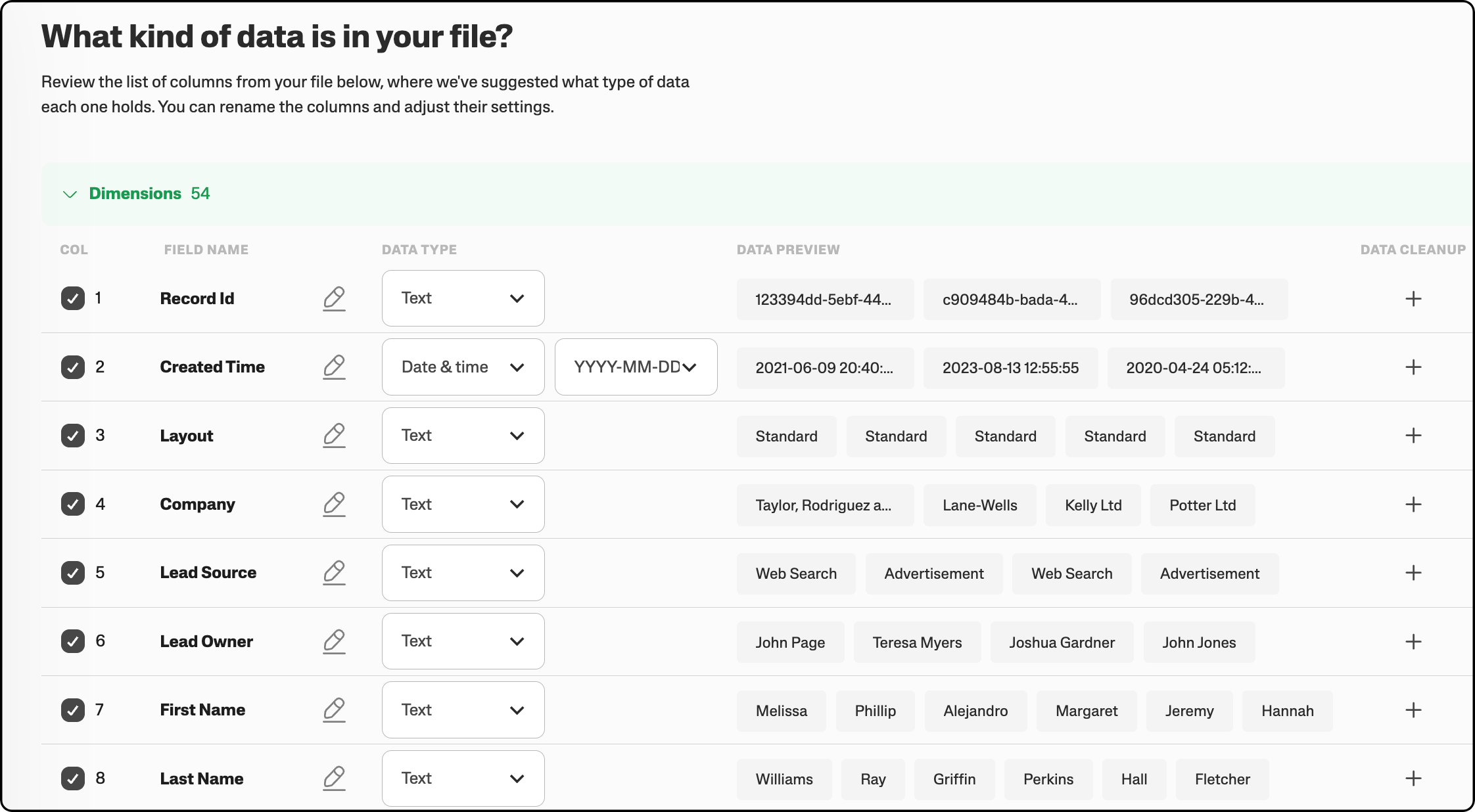
Task: Add data cleanup for Record Id row
Action: click(x=1413, y=299)
